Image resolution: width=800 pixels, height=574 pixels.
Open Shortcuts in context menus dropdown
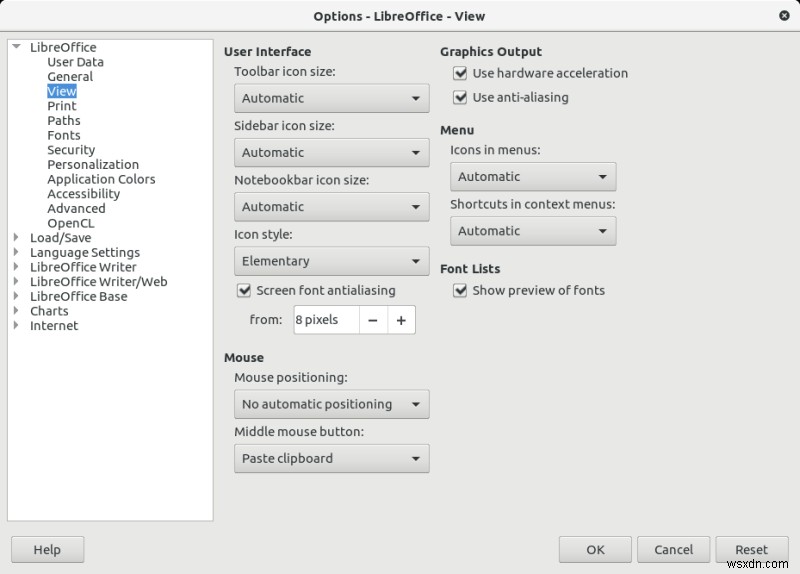(533, 231)
